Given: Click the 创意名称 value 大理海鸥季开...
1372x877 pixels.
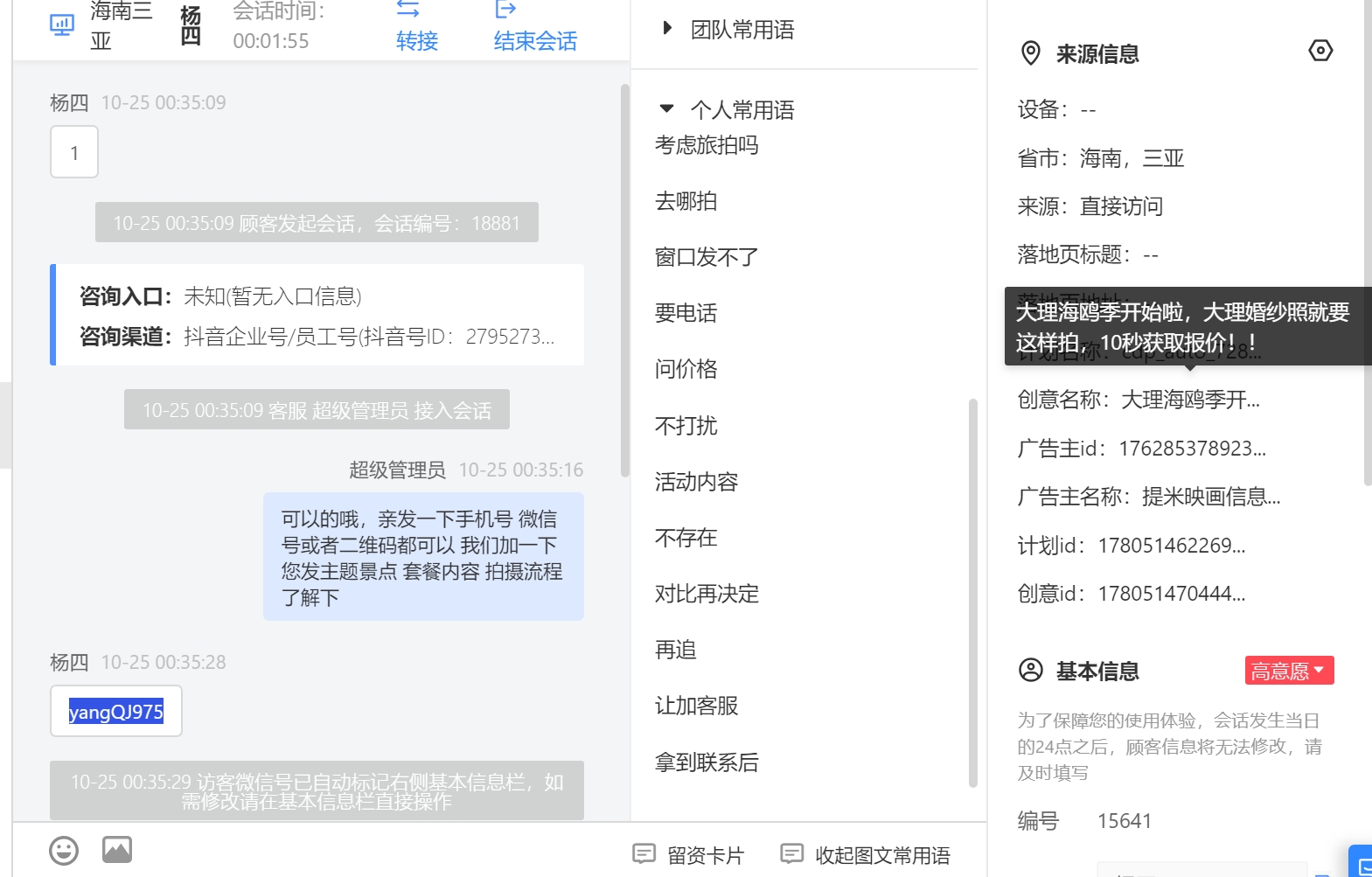Looking at the screenshot, I should point(1190,400).
